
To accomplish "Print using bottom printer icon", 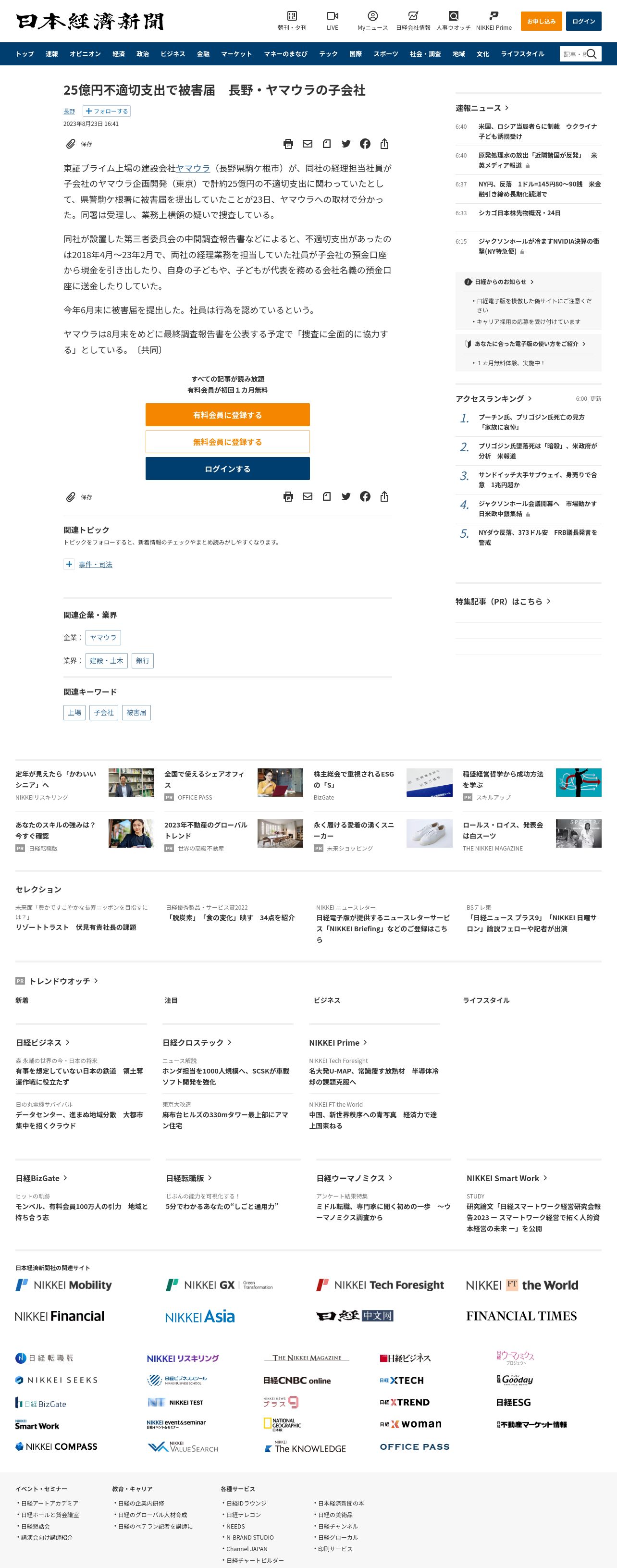I will click(288, 497).
